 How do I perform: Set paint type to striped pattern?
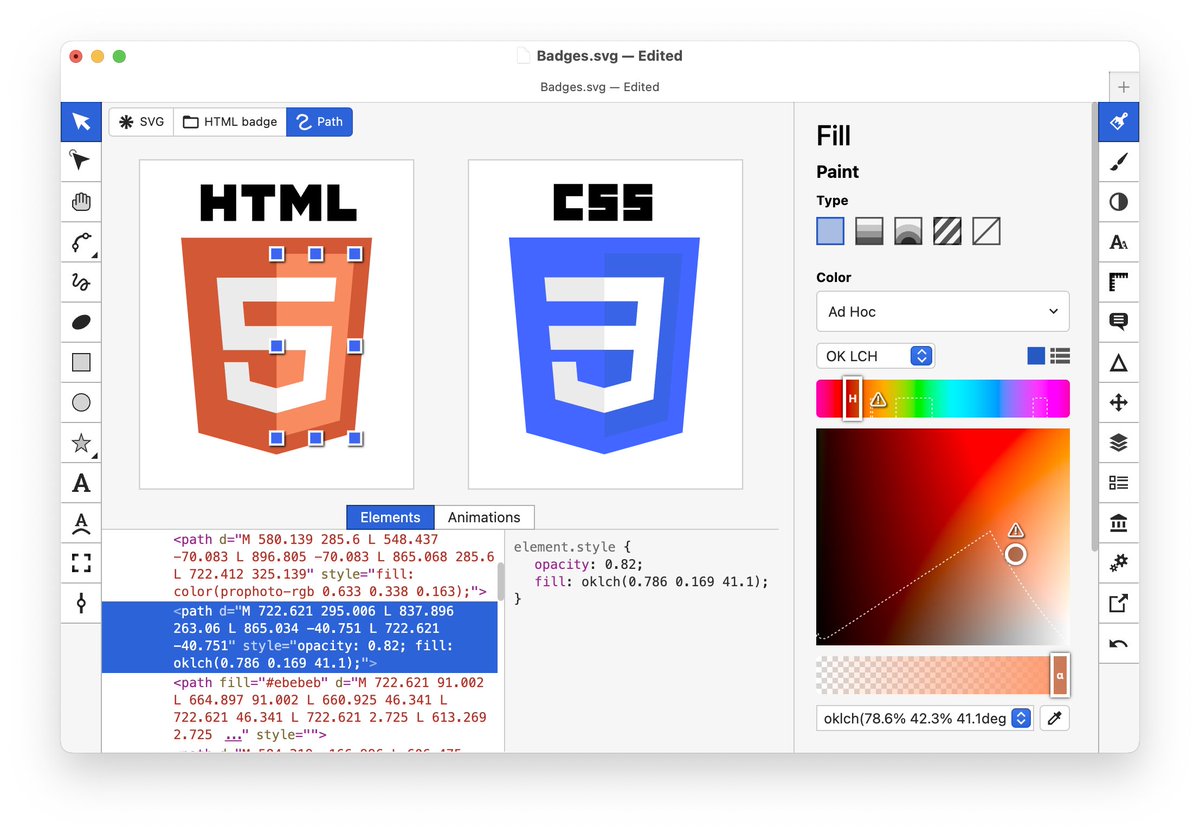point(947,231)
